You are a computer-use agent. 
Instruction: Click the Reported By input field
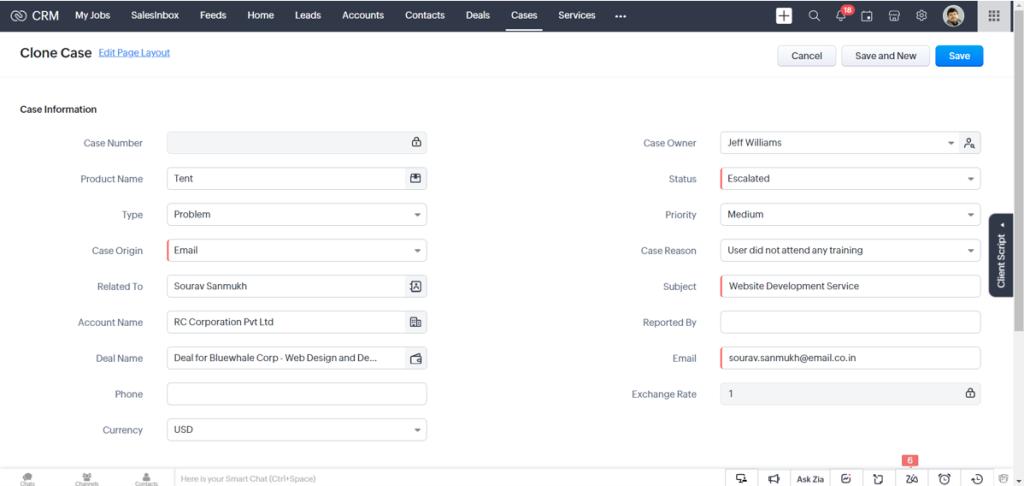(x=850, y=323)
